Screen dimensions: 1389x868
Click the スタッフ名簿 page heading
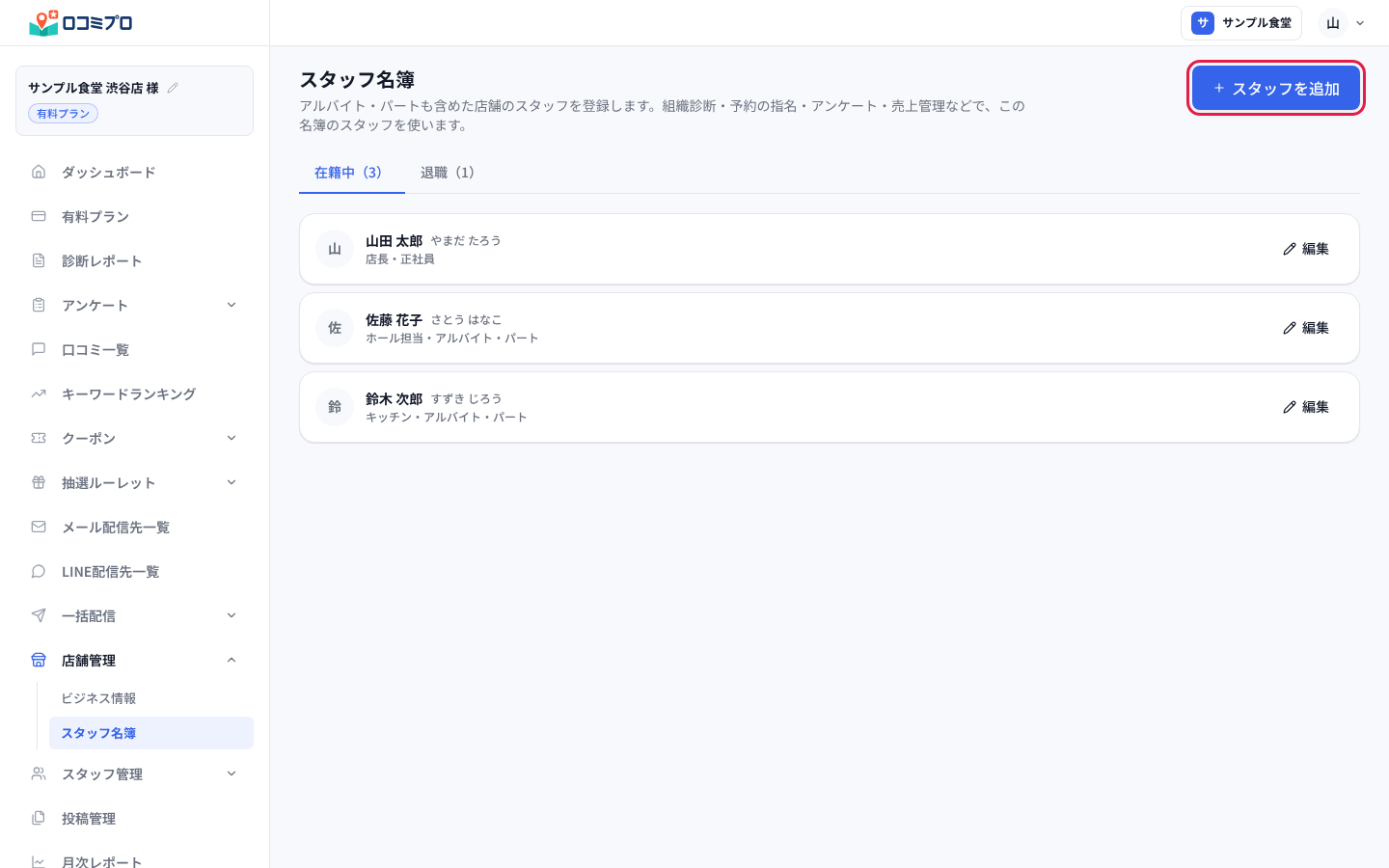(x=357, y=80)
